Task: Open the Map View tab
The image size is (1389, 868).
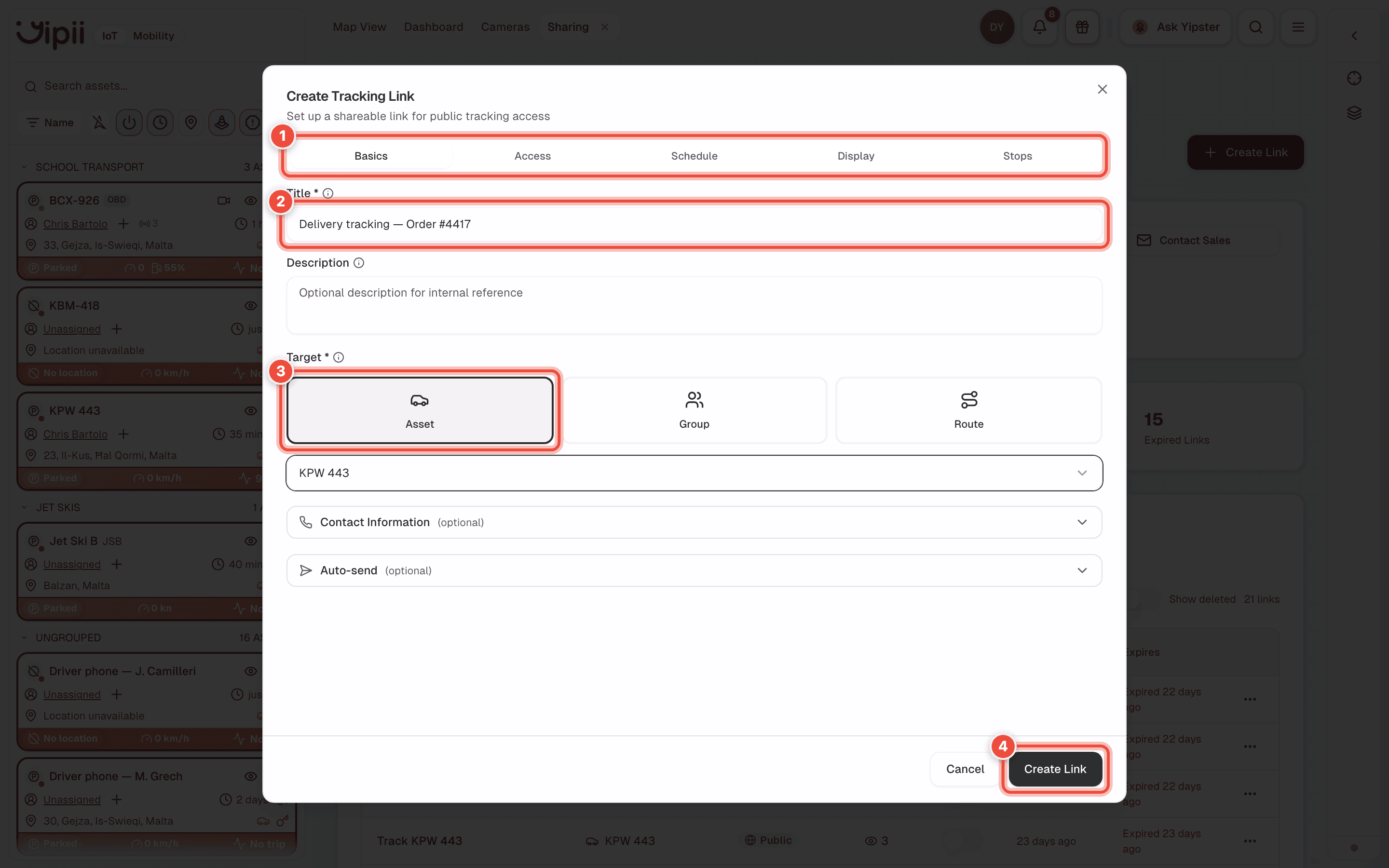Action: 359,27
